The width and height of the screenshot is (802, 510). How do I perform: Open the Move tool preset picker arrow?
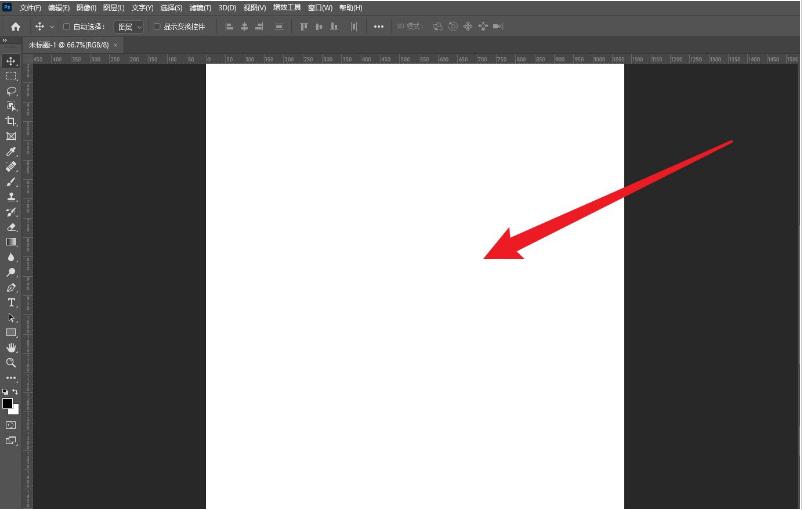click(x=52, y=27)
